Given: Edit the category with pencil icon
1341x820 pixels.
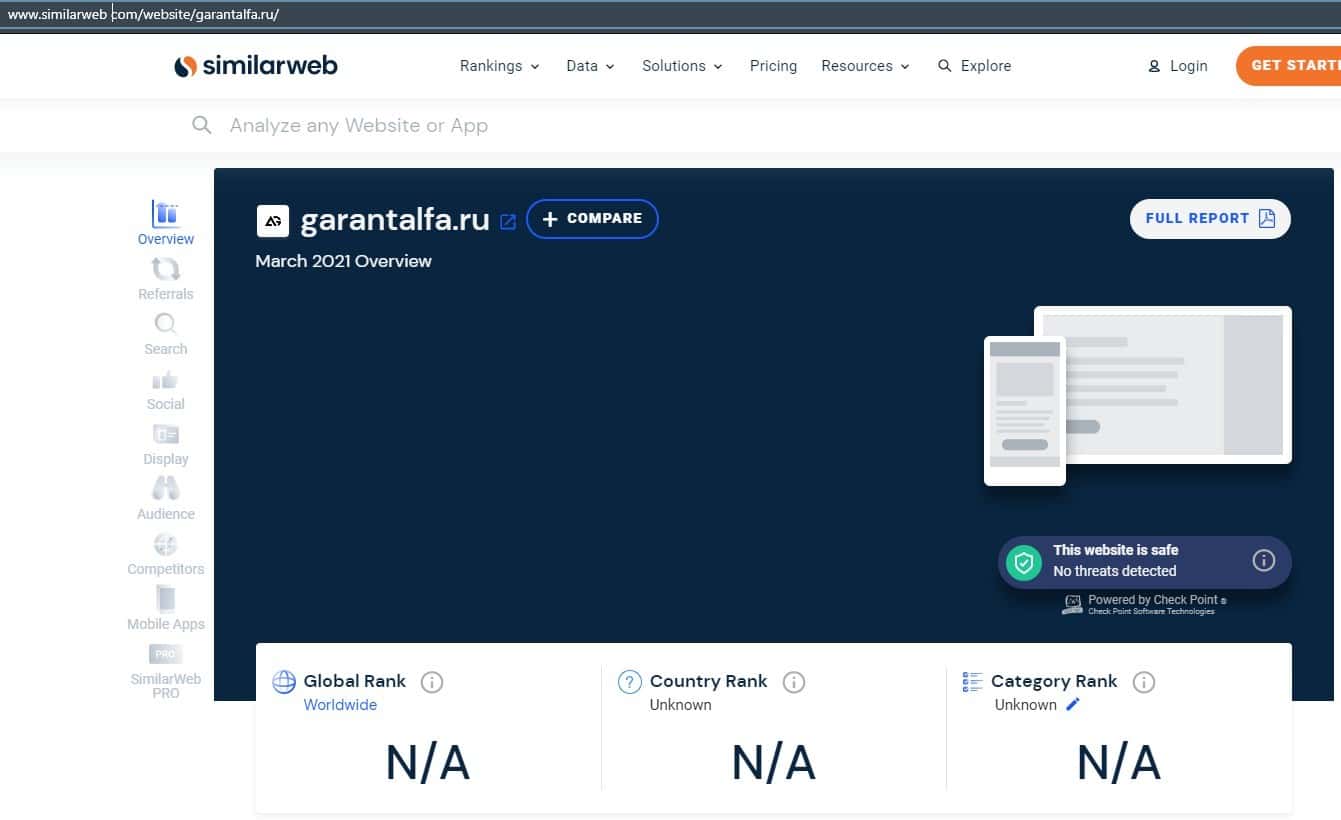Looking at the screenshot, I should pos(1073,704).
